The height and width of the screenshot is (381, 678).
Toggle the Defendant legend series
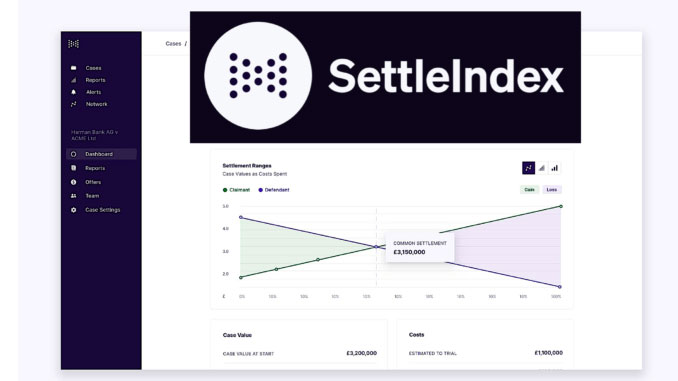pos(274,190)
